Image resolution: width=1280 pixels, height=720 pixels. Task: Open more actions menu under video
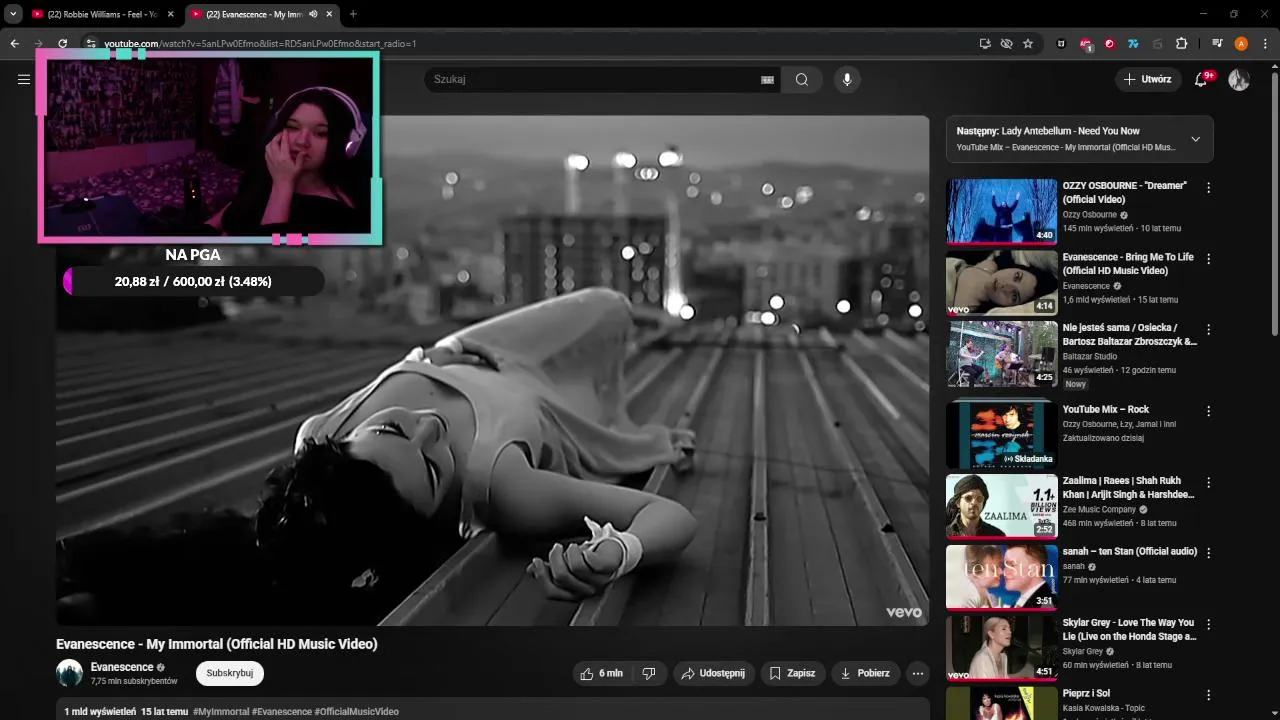[918, 674]
